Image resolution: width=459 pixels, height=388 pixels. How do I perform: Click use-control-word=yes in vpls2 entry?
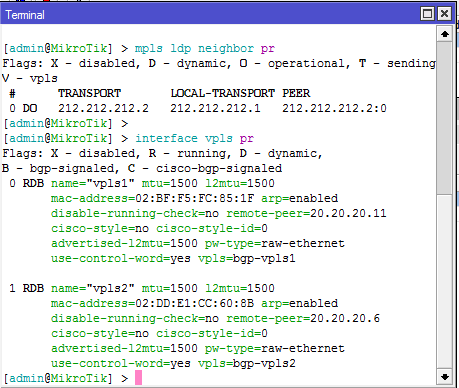coord(121,364)
